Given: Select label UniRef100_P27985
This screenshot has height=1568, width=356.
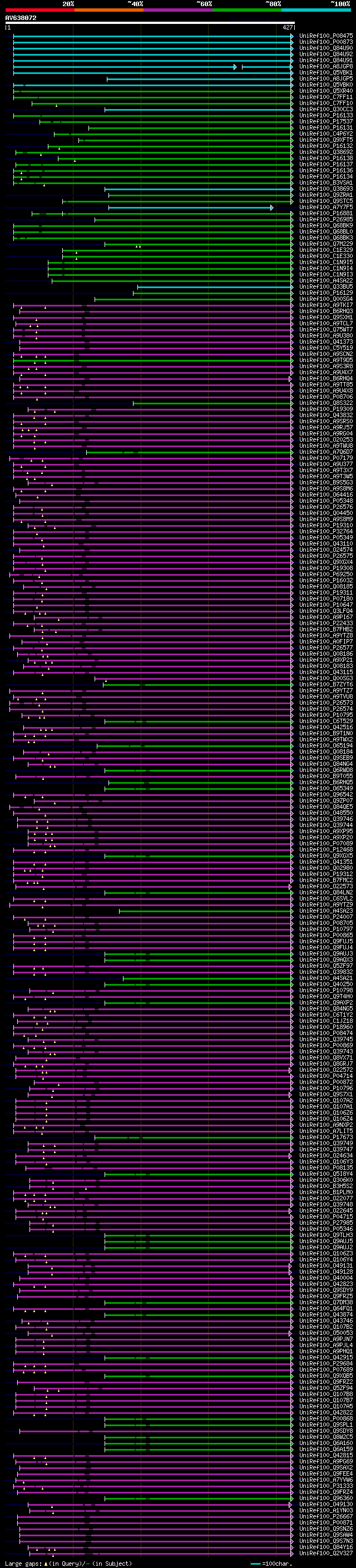Looking at the screenshot, I should click(x=326, y=1222).
